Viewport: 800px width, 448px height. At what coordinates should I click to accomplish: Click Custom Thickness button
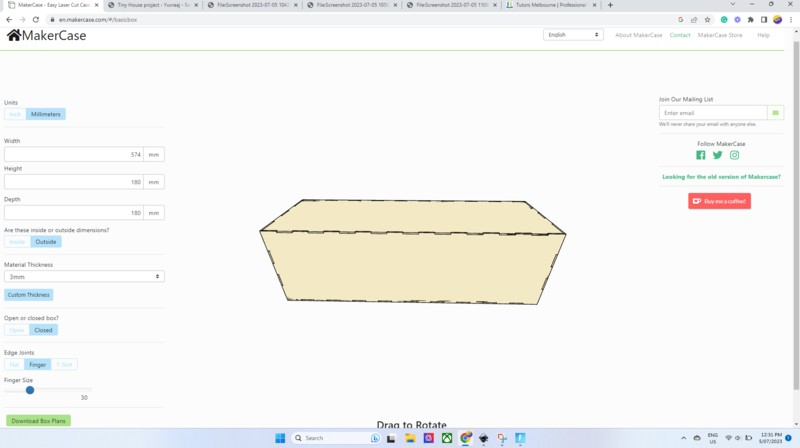tap(29, 295)
